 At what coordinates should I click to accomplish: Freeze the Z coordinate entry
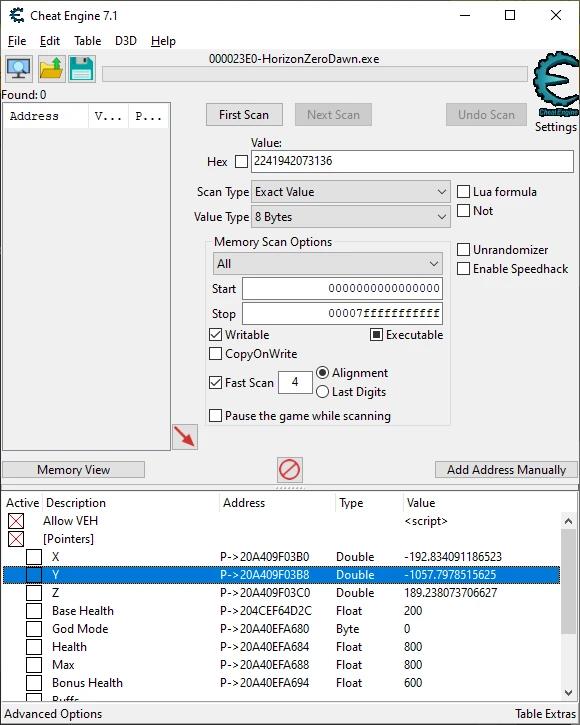[34, 593]
